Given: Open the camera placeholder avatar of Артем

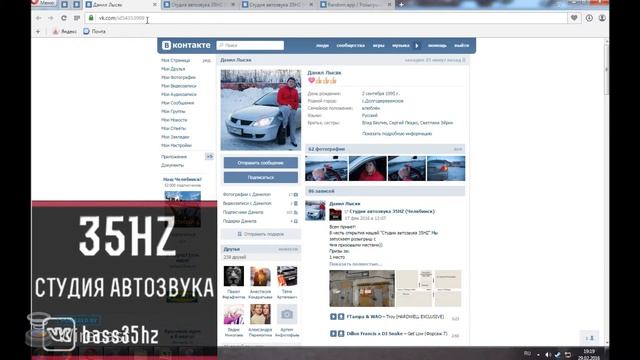Looking at the screenshot, I should 287,314.
